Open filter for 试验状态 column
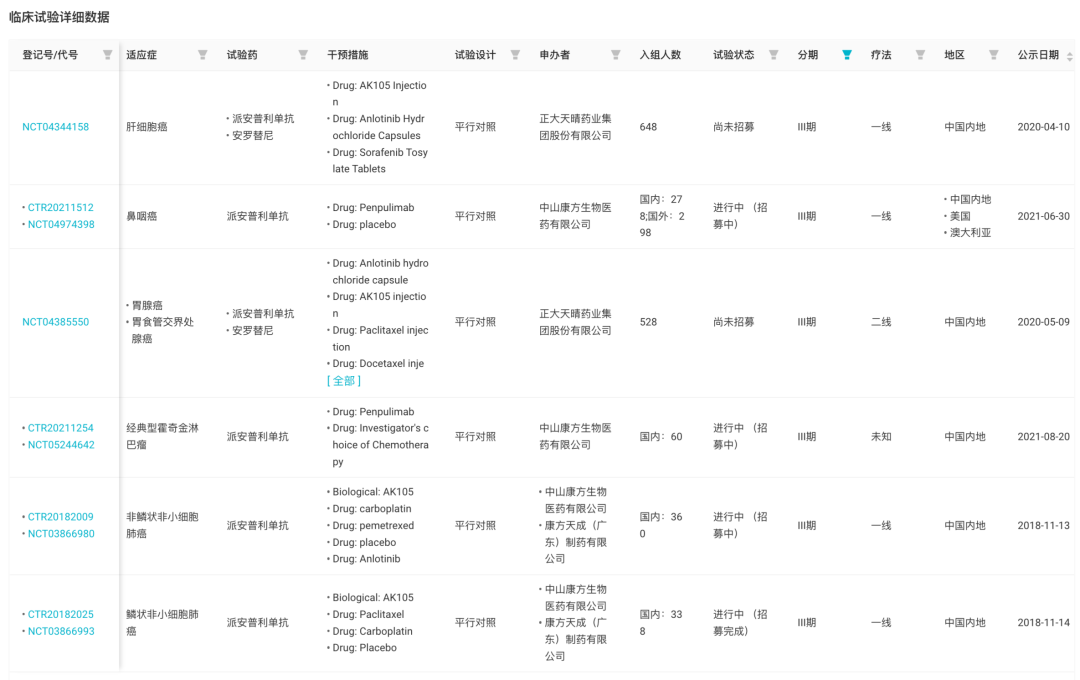Image resolution: width=1080 pixels, height=680 pixels. [773, 55]
